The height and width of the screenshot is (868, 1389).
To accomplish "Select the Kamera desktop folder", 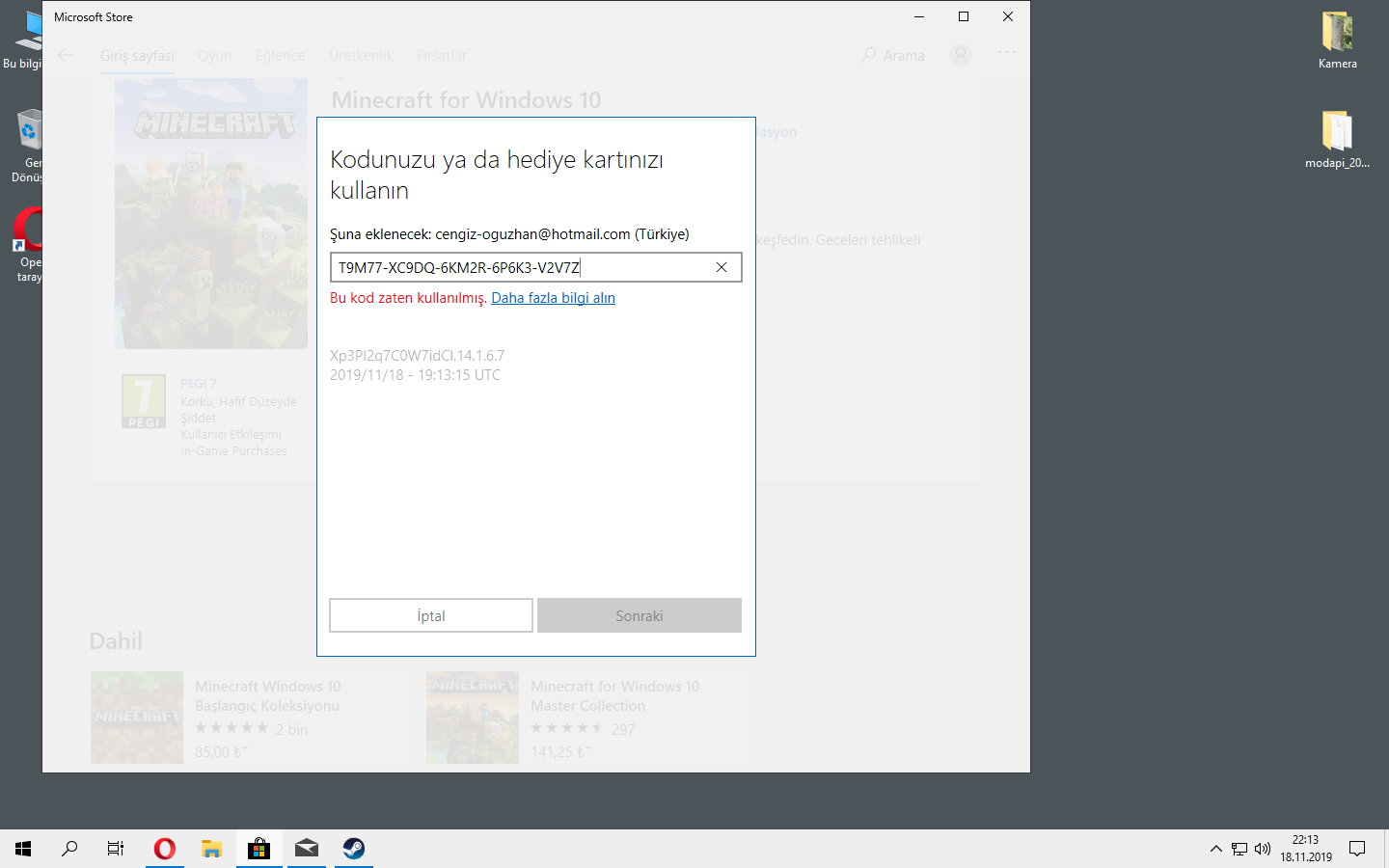I will tap(1338, 41).
